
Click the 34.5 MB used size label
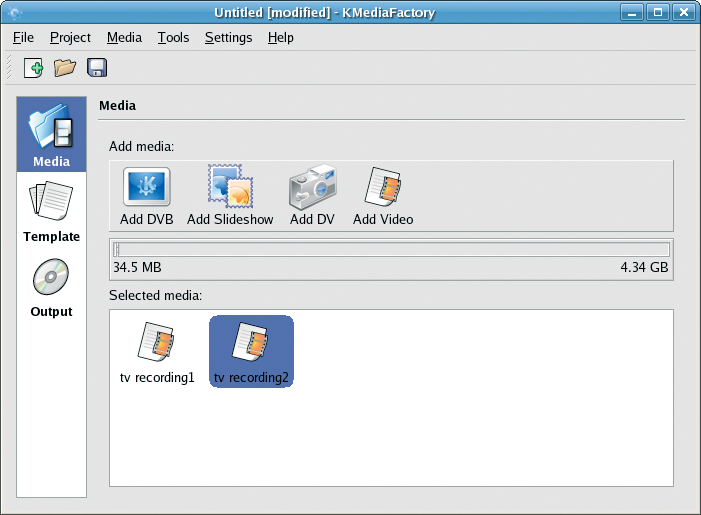pyautogui.click(x=137, y=267)
